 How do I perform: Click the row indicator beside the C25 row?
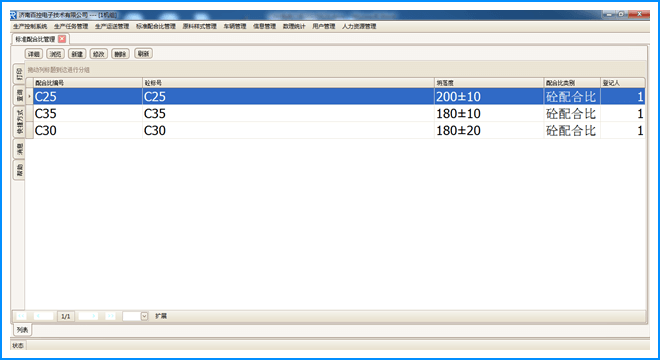coord(29,96)
